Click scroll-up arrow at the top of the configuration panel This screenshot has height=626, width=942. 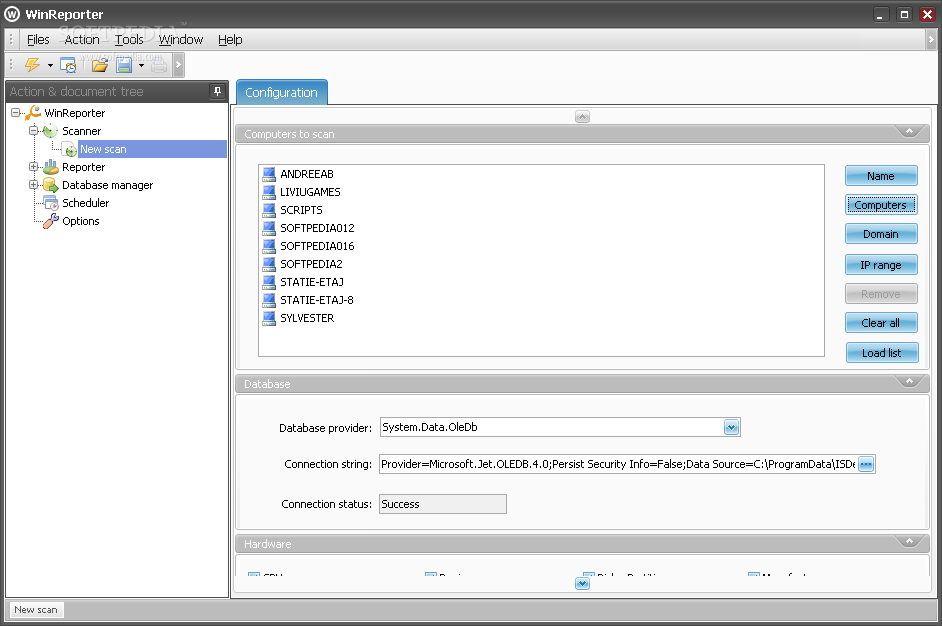pos(582,117)
